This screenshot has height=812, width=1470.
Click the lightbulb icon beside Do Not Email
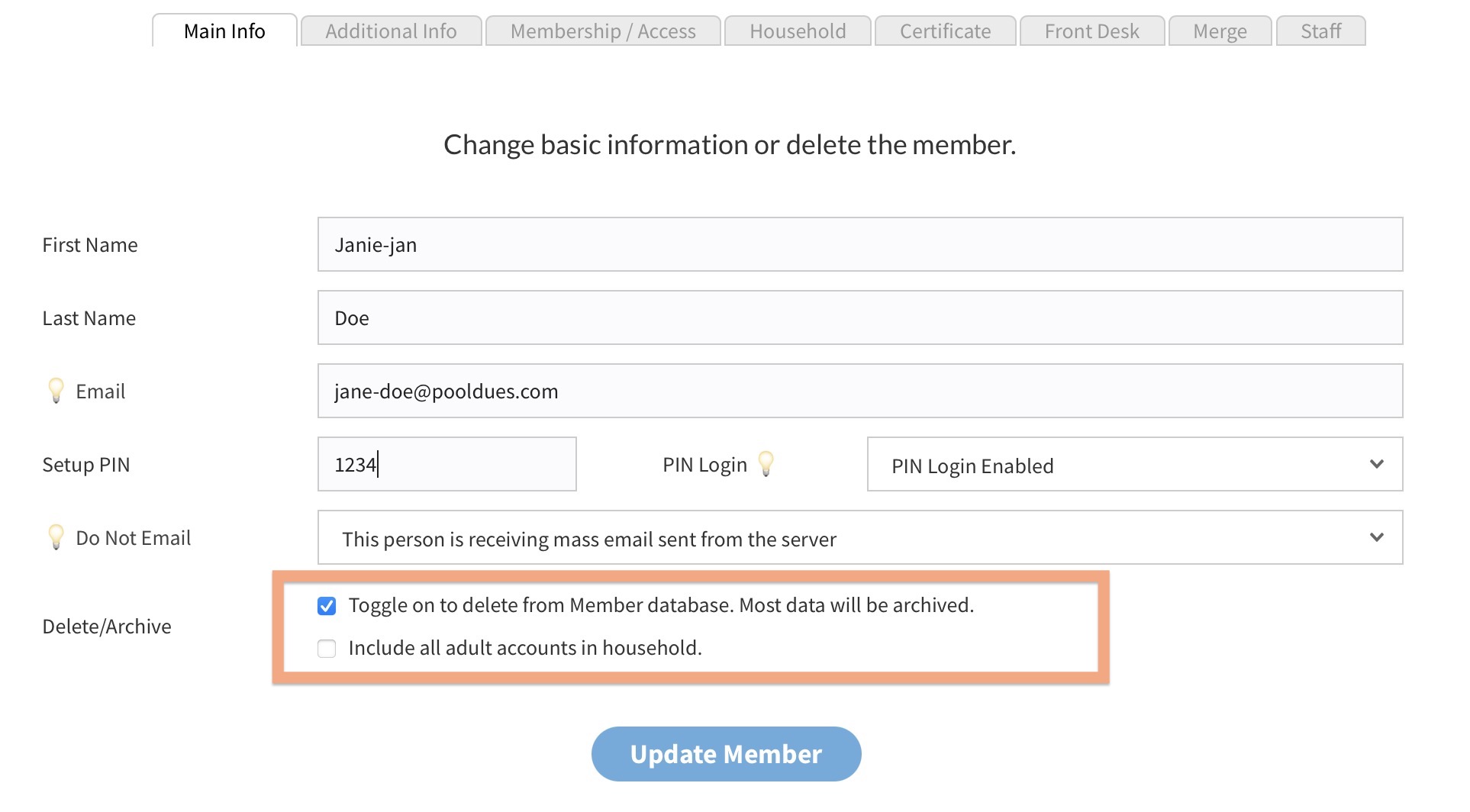(x=56, y=536)
